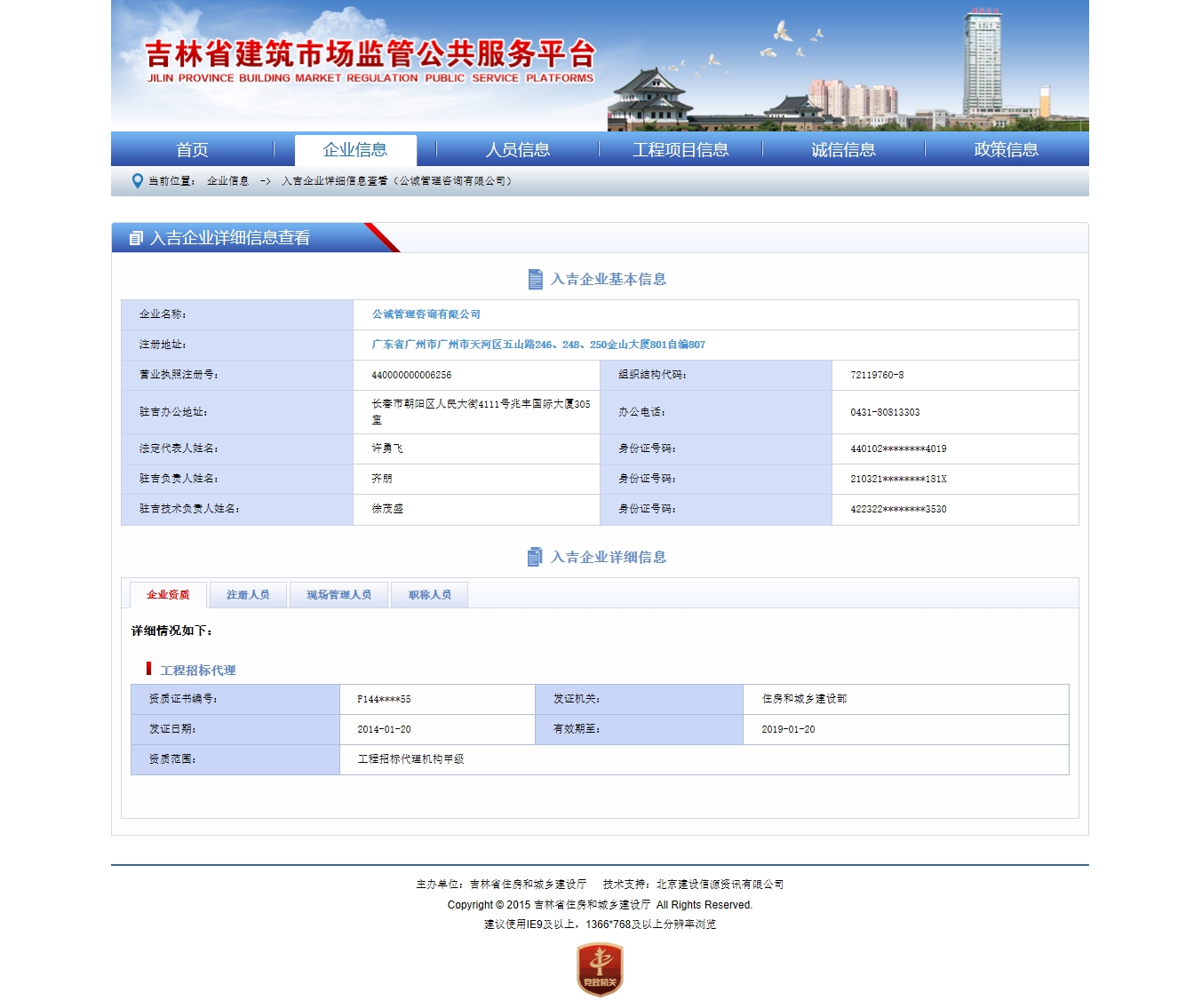Click footer text 技术支持：北京建设信源资讯有限公司

(693, 885)
